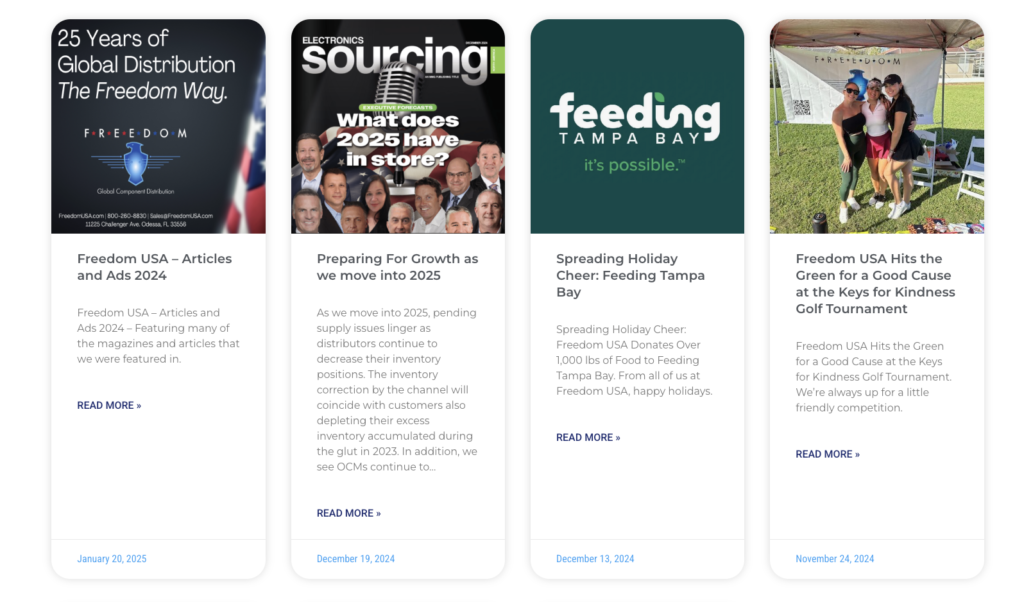The image size is (1024, 602).
Task: Open the Electronics Sourcing magazine cover image
Action: click(x=398, y=126)
